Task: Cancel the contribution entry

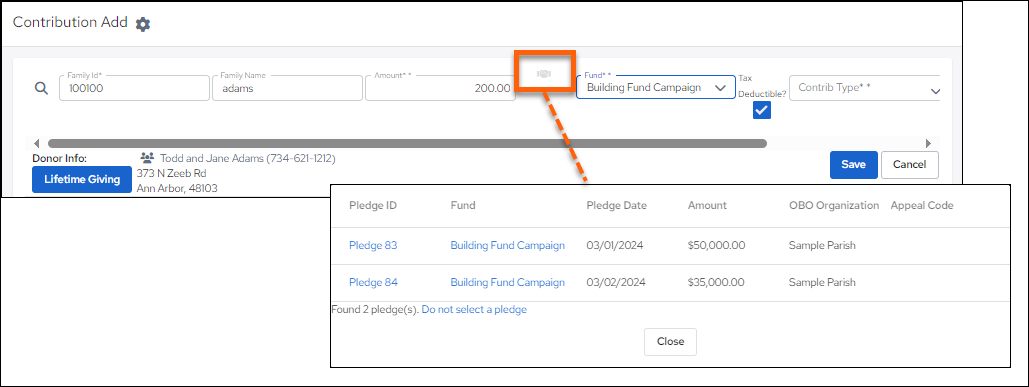Action: click(x=910, y=165)
